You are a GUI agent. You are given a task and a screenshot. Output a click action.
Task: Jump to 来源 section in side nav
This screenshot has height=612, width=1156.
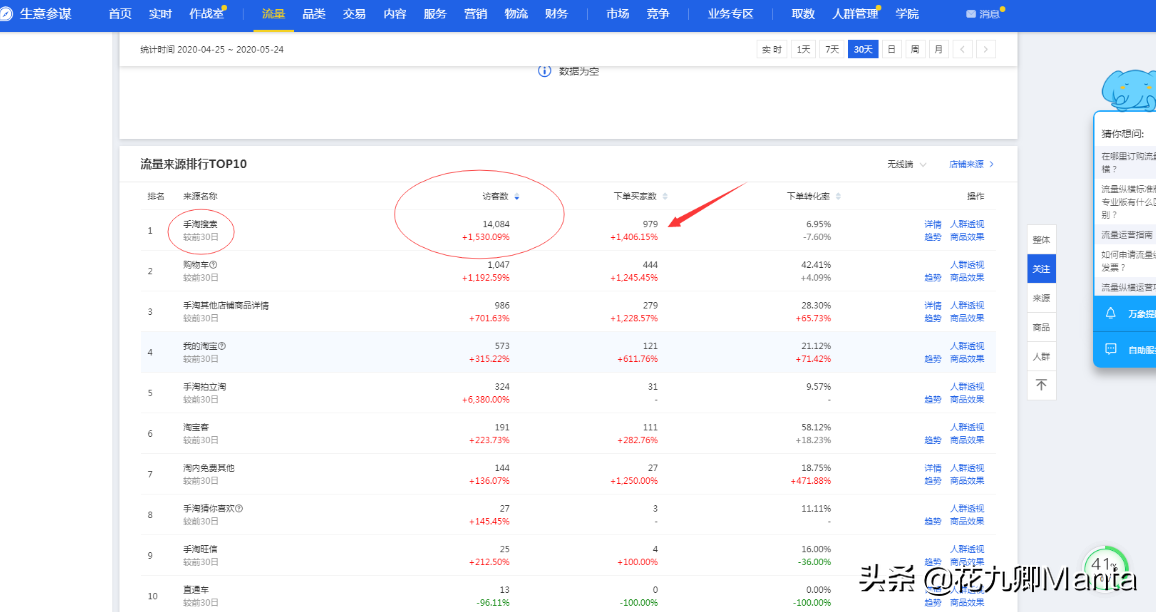click(1041, 298)
